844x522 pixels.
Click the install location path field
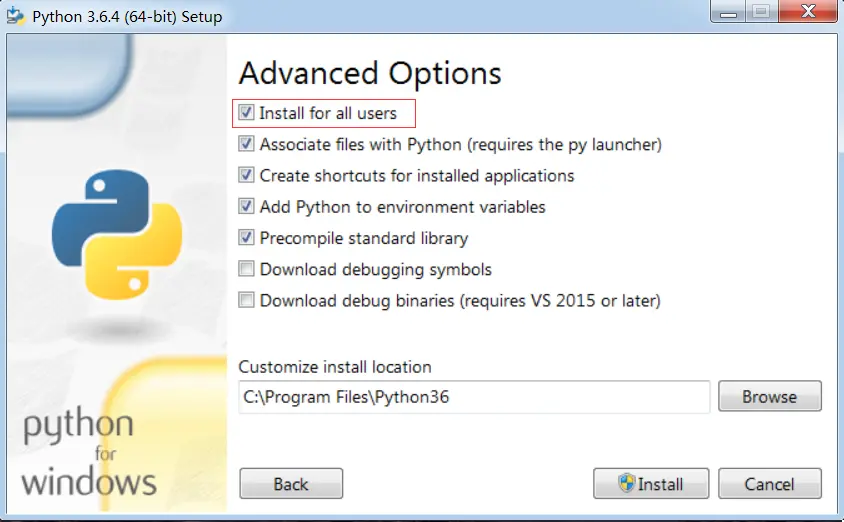point(474,397)
